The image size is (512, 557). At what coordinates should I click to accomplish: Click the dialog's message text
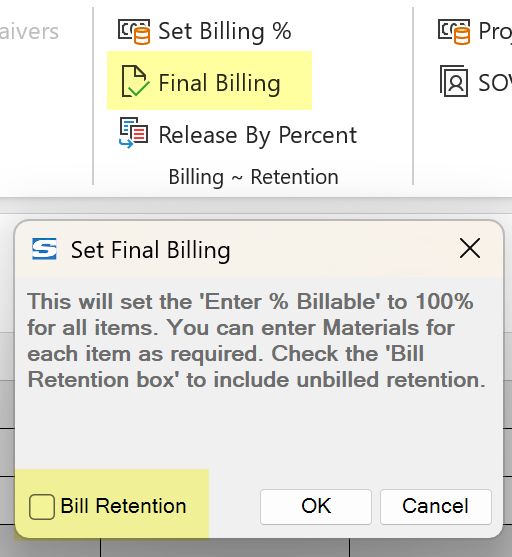[257, 340]
